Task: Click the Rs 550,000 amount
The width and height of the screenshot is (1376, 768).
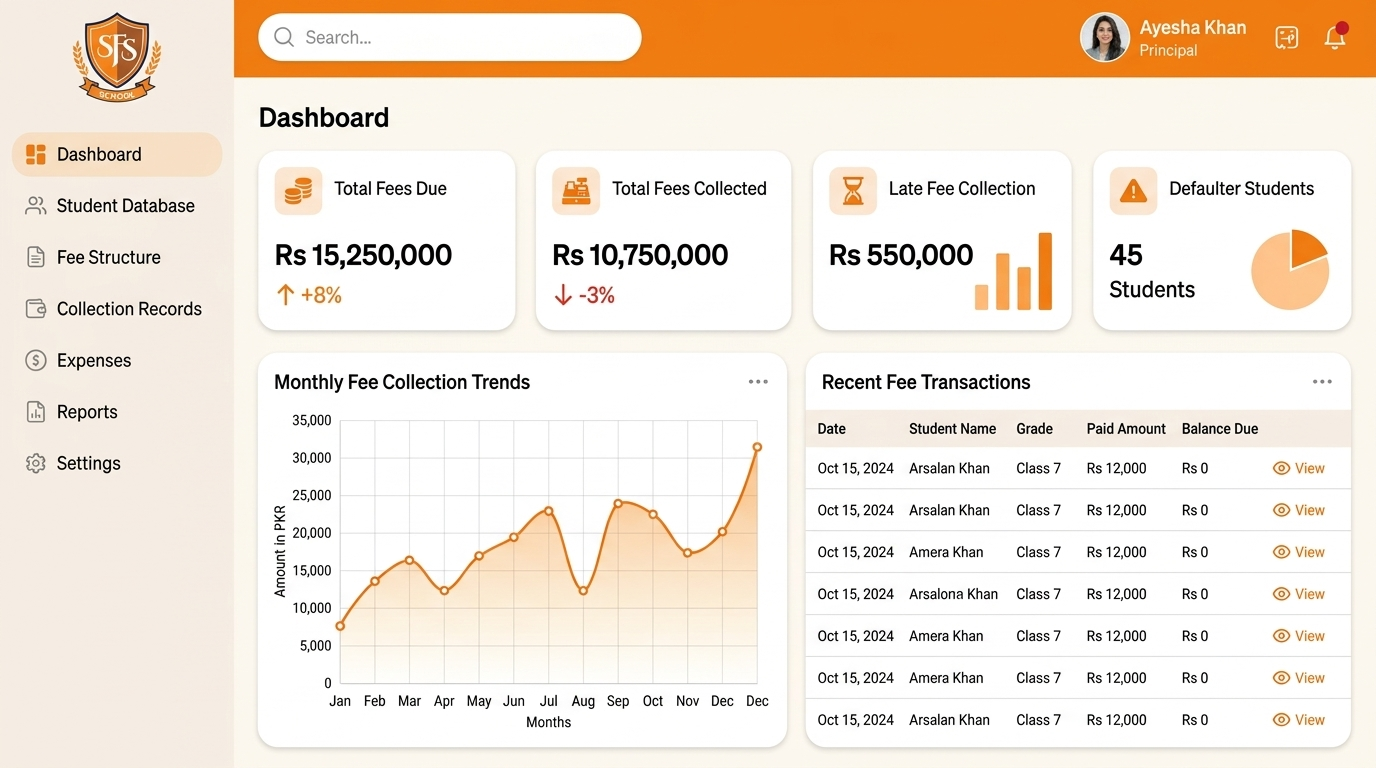Action: [901, 255]
